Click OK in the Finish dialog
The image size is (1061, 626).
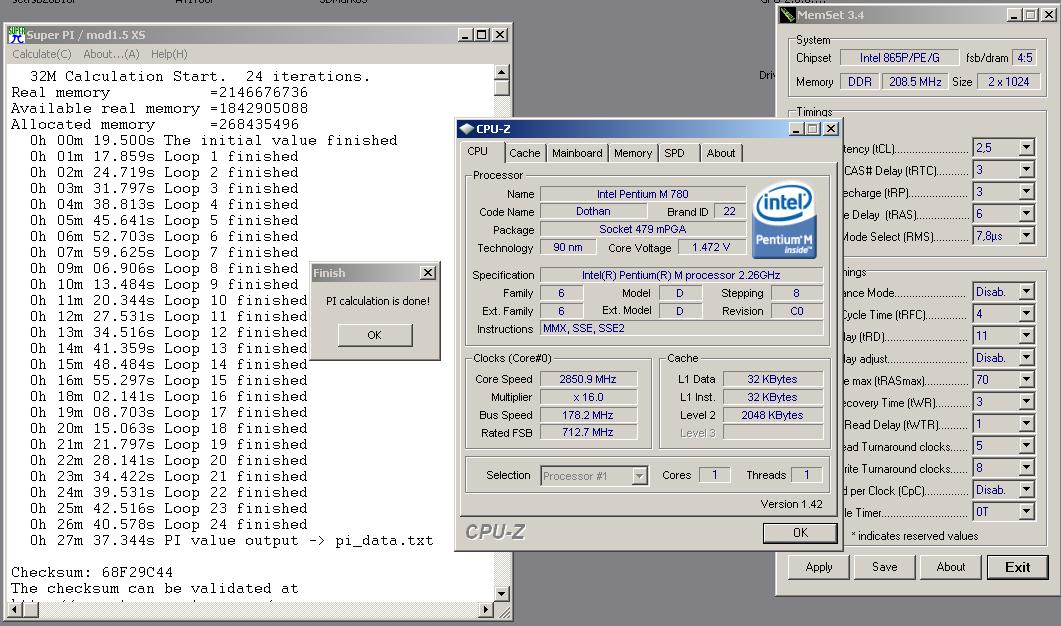(375, 335)
